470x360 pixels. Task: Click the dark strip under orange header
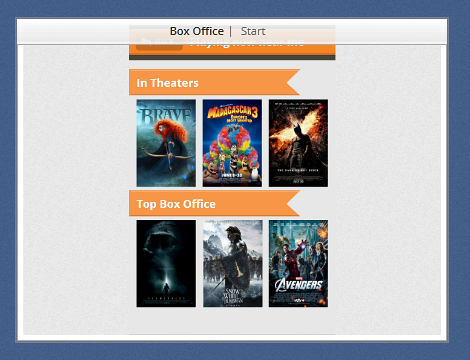tap(232, 58)
